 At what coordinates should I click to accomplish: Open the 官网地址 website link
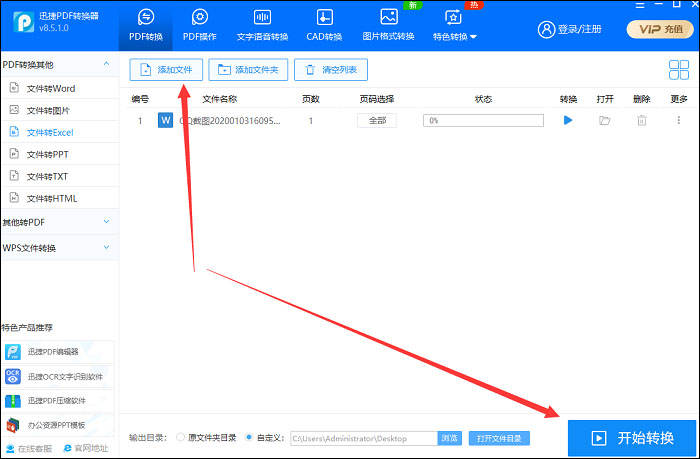pos(86,448)
